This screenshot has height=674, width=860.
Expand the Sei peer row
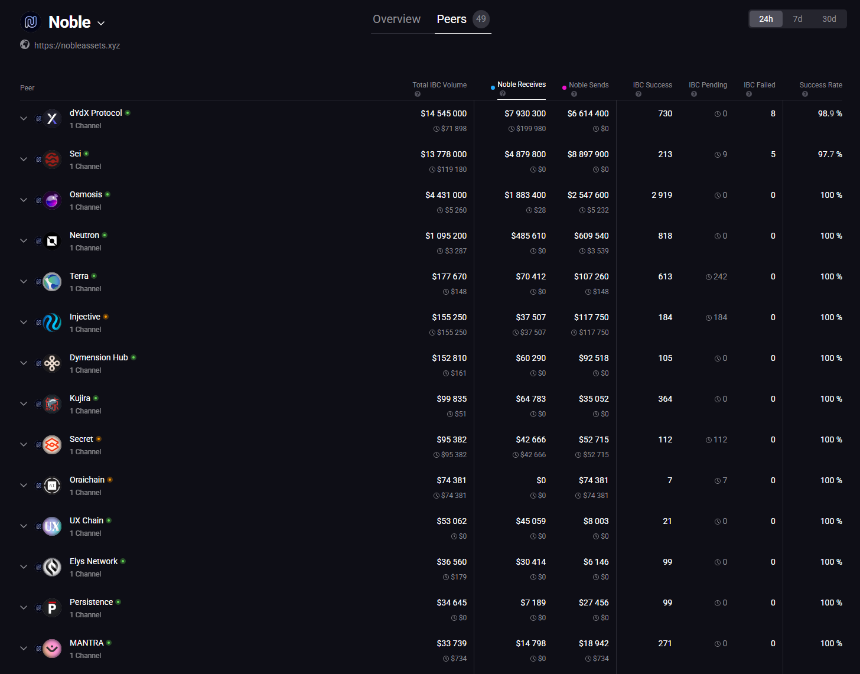pyautogui.click(x=24, y=159)
